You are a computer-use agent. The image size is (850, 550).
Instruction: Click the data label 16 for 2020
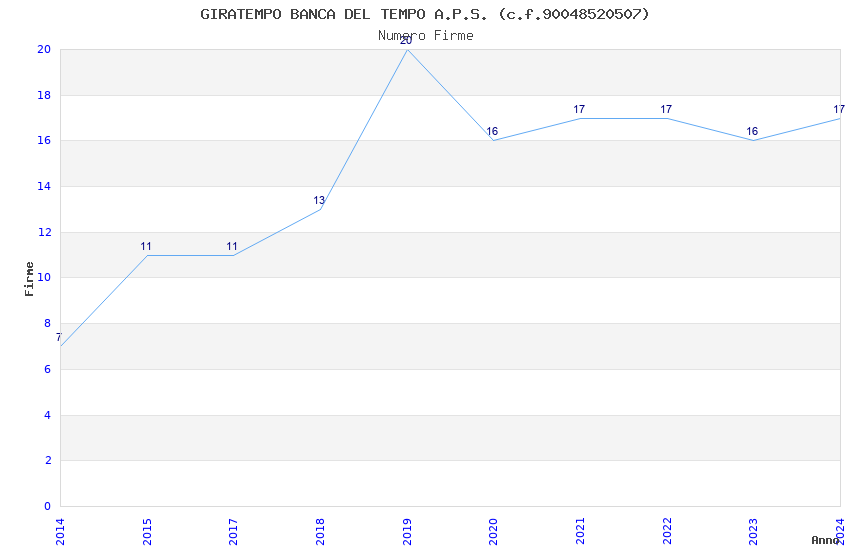point(492,132)
